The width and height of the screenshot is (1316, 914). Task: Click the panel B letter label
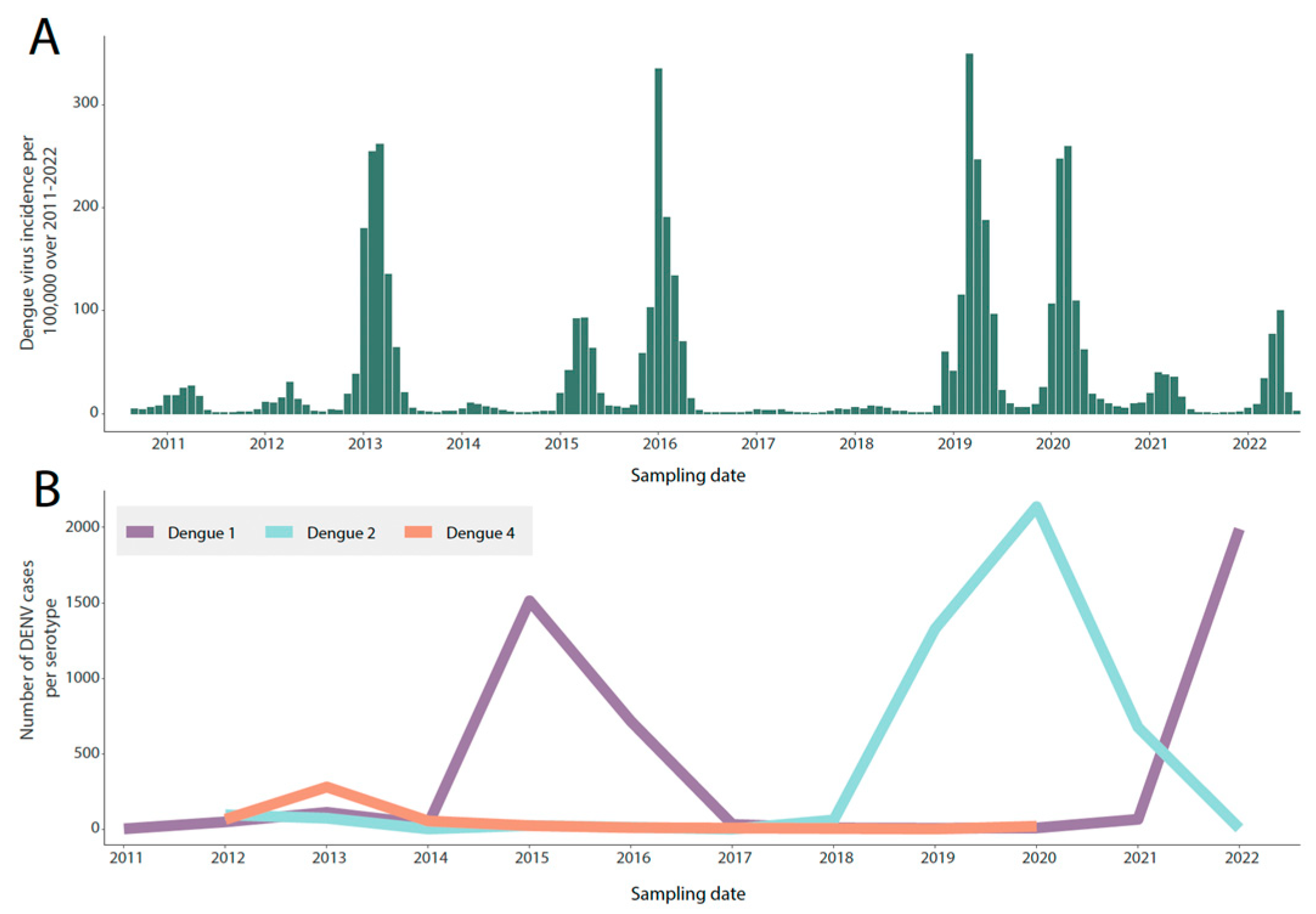point(47,489)
